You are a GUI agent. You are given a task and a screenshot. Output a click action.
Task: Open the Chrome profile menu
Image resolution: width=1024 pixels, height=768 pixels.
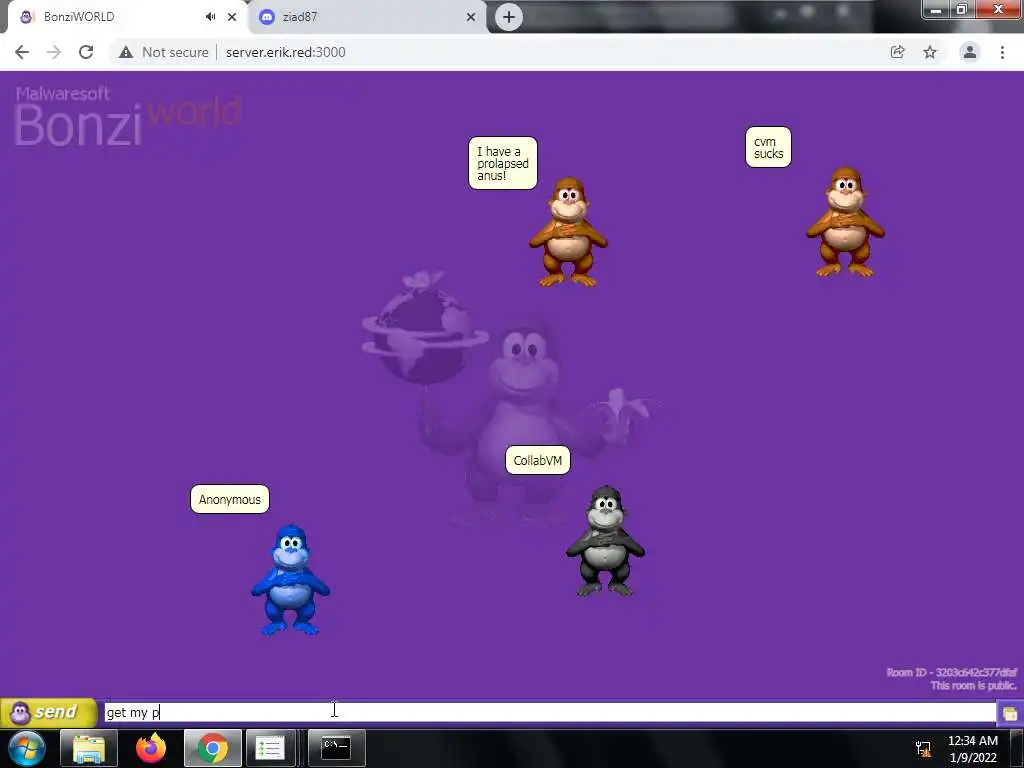(970, 52)
